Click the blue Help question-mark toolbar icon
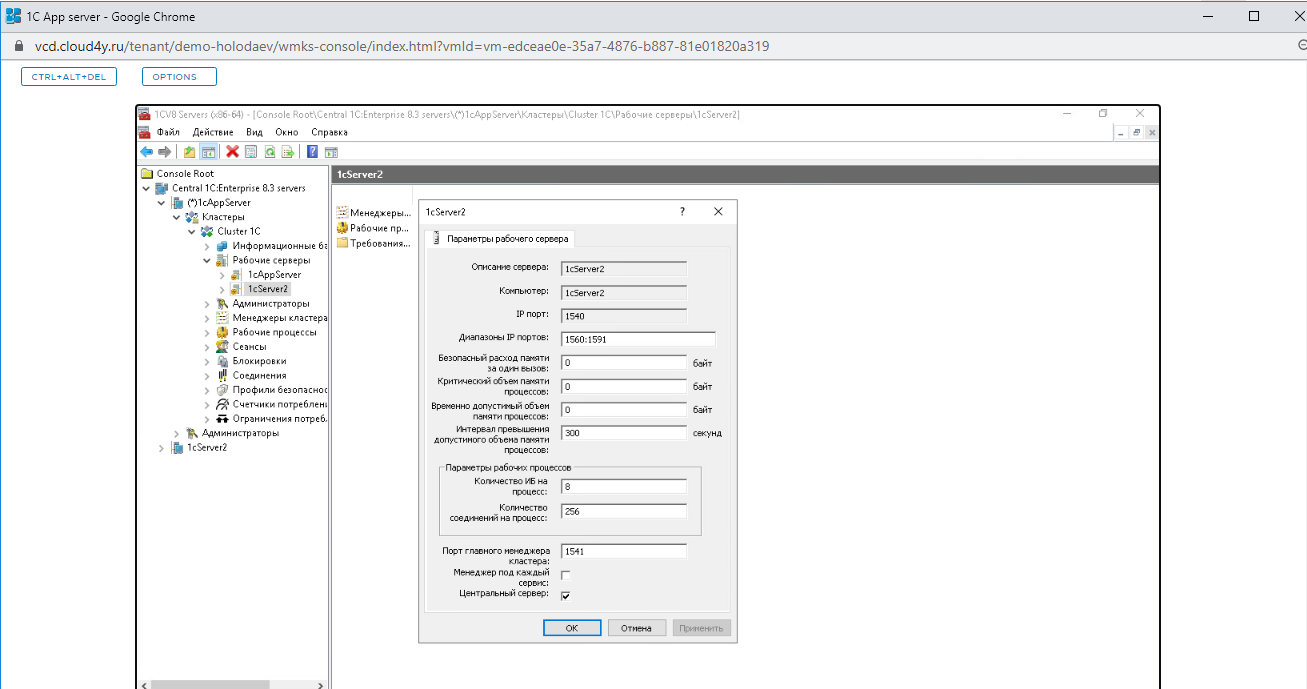Screen dimensions: 1307x689 [313, 152]
